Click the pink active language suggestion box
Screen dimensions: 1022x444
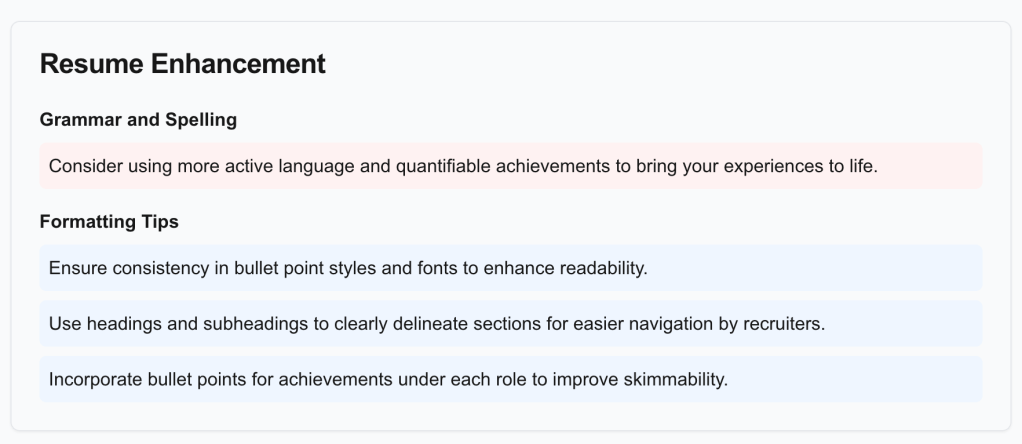(x=510, y=166)
